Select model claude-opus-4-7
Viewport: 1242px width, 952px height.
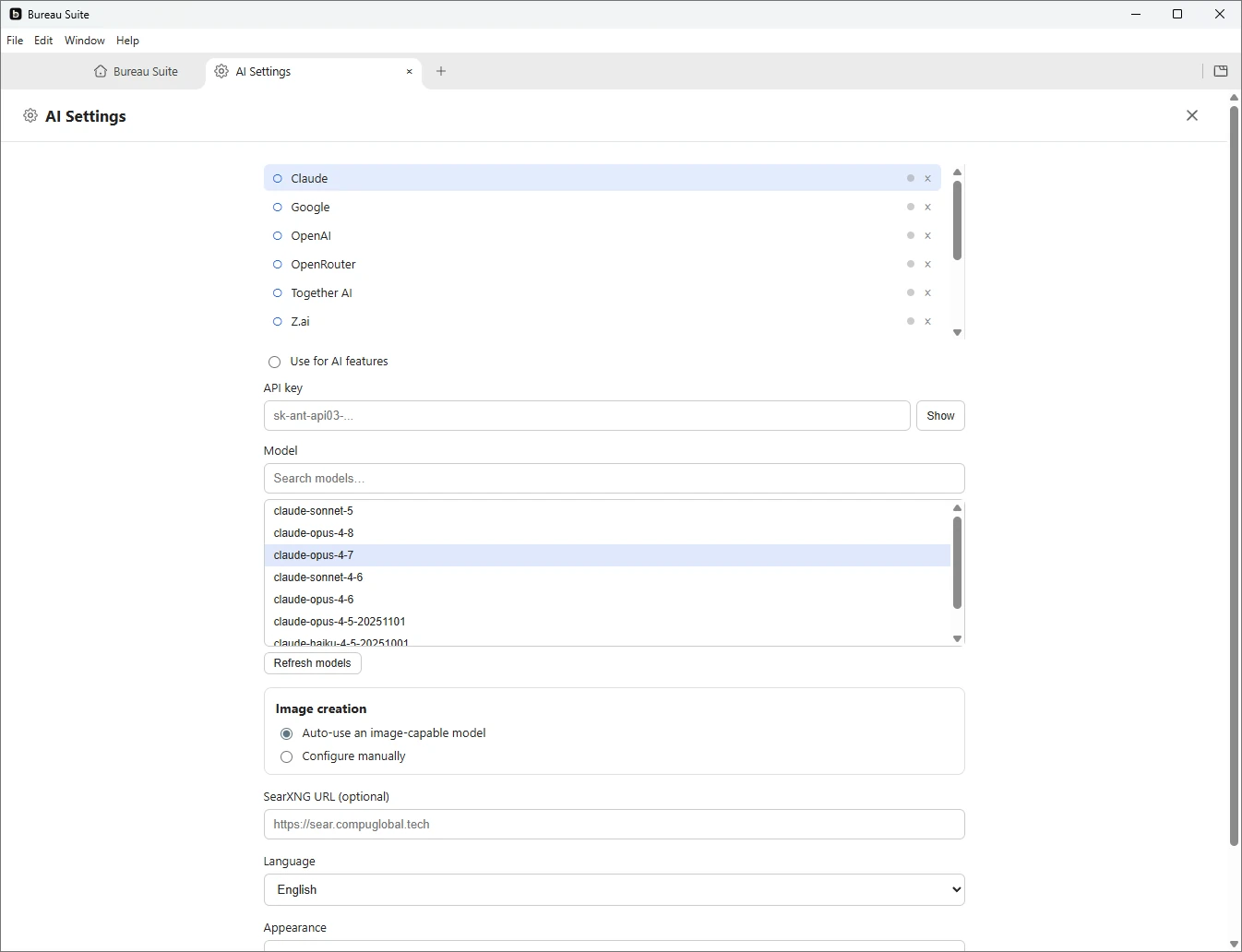(607, 555)
